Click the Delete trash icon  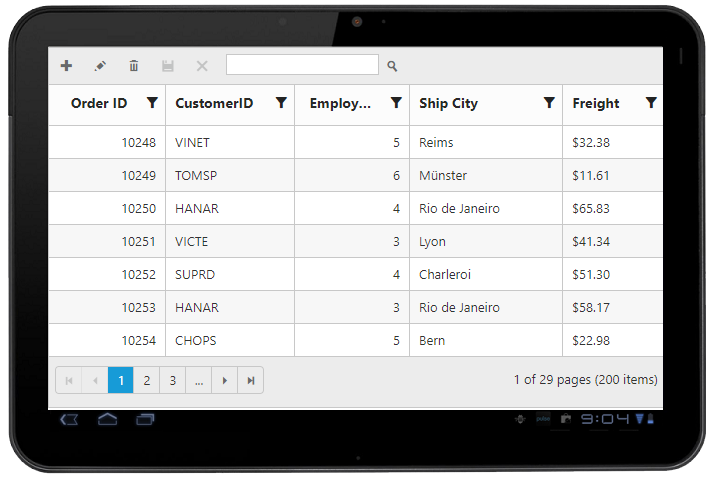tap(134, 66)
